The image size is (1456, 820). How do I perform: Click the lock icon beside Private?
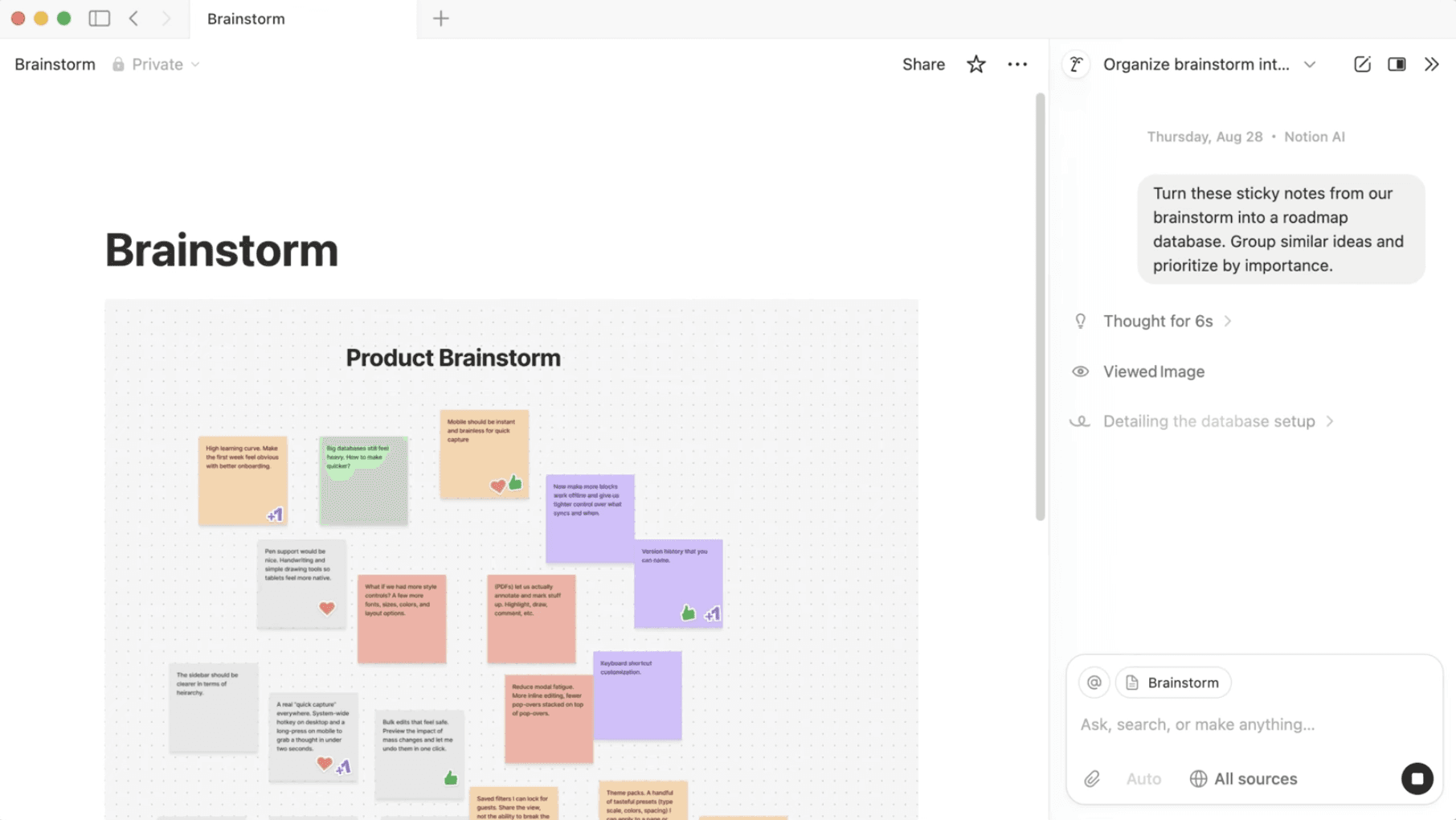click(117, 64)
